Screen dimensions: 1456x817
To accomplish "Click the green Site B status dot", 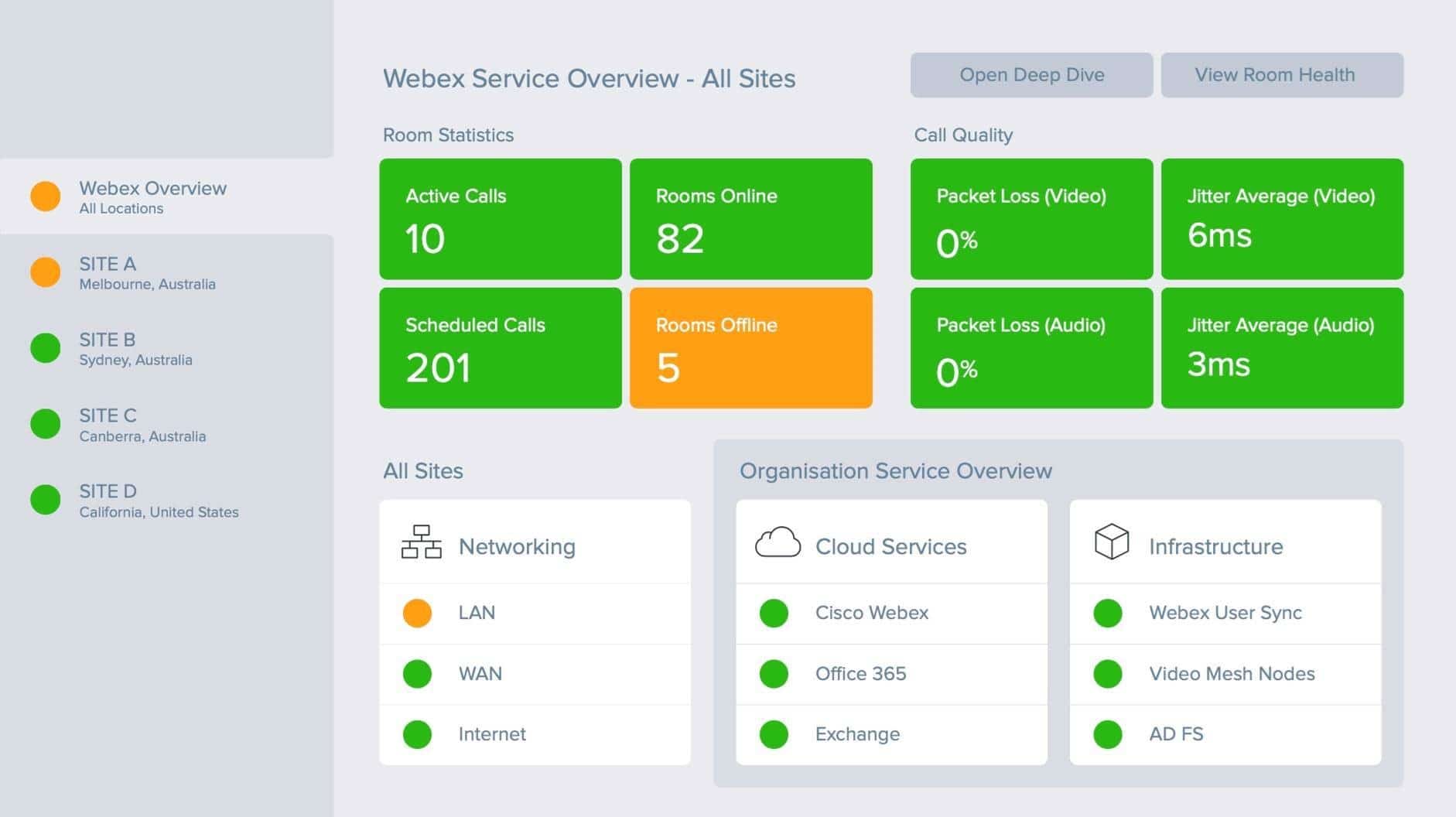I will tap(45, 348).
